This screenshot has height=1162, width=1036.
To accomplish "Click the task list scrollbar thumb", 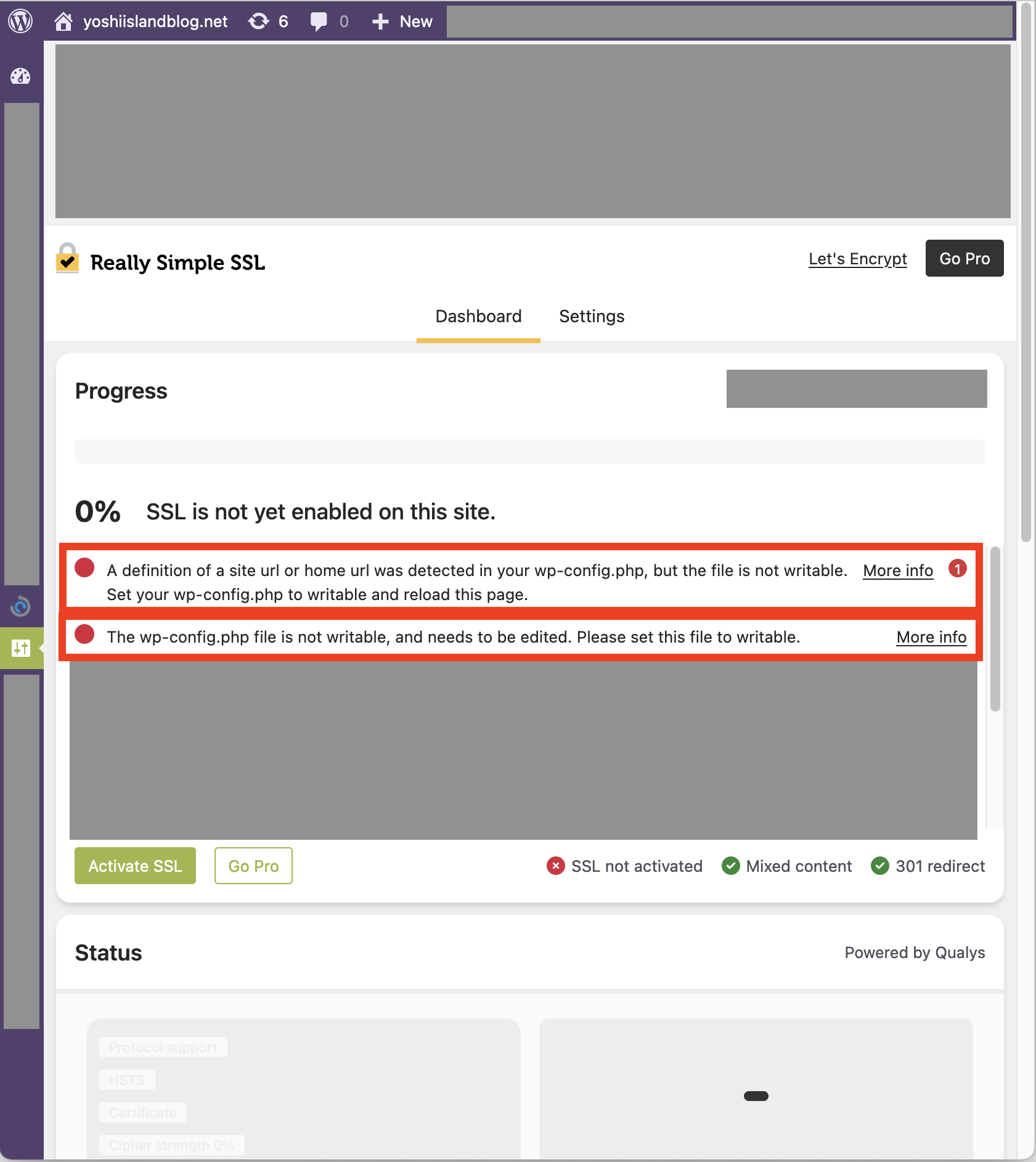I will click(x=995, y=628).
